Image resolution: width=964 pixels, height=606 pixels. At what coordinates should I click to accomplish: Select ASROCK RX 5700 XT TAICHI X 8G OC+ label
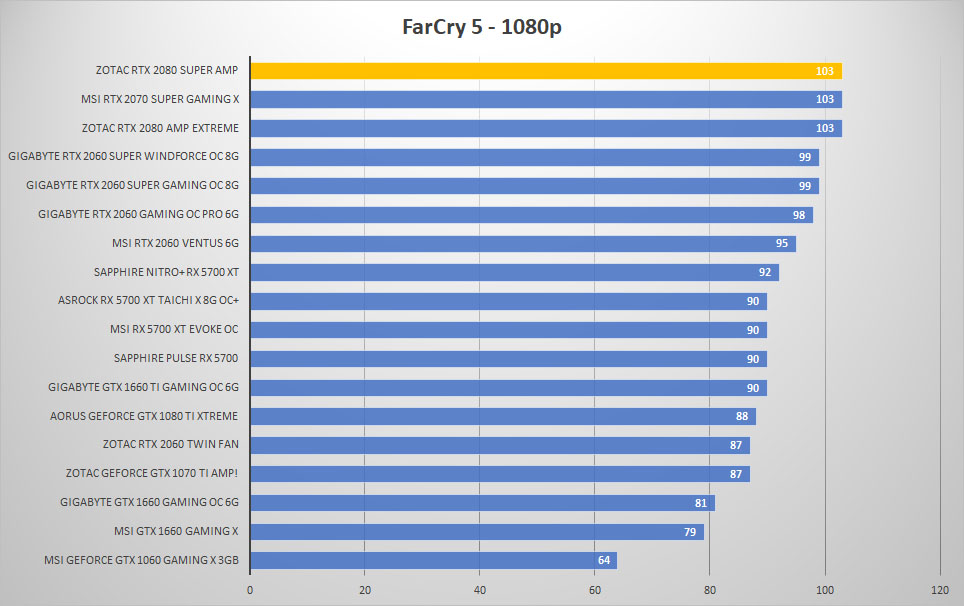point(148,300)
